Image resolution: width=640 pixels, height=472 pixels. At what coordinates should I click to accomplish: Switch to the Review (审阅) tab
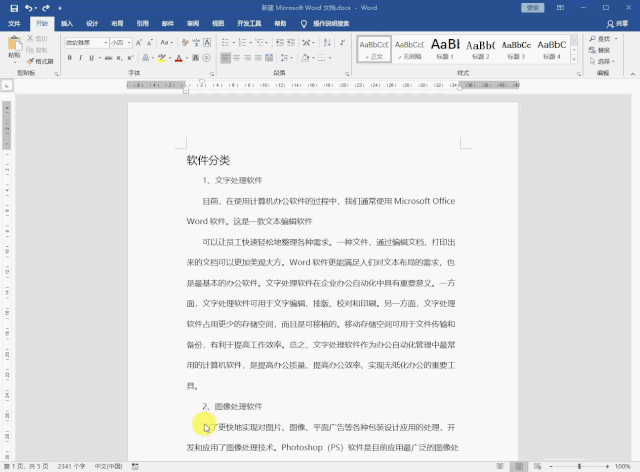(x=193, y=23)
